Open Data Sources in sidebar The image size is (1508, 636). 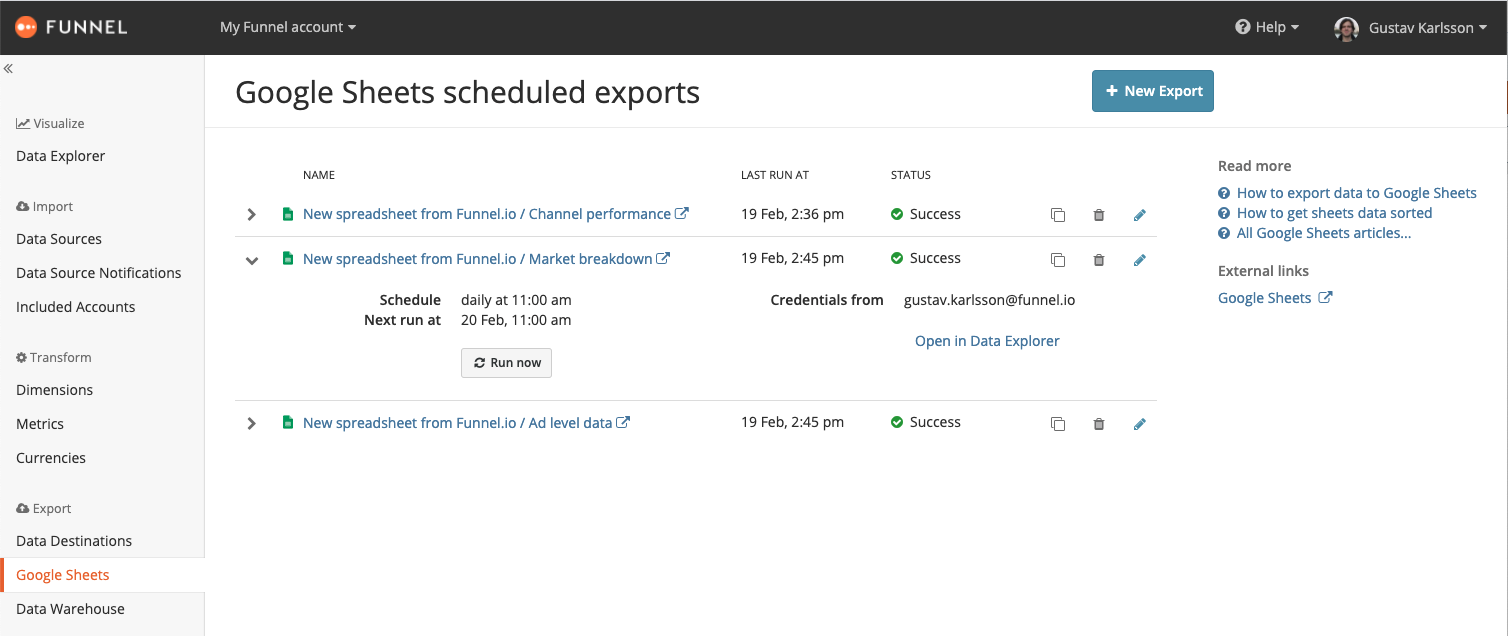(x=59, y=239)
